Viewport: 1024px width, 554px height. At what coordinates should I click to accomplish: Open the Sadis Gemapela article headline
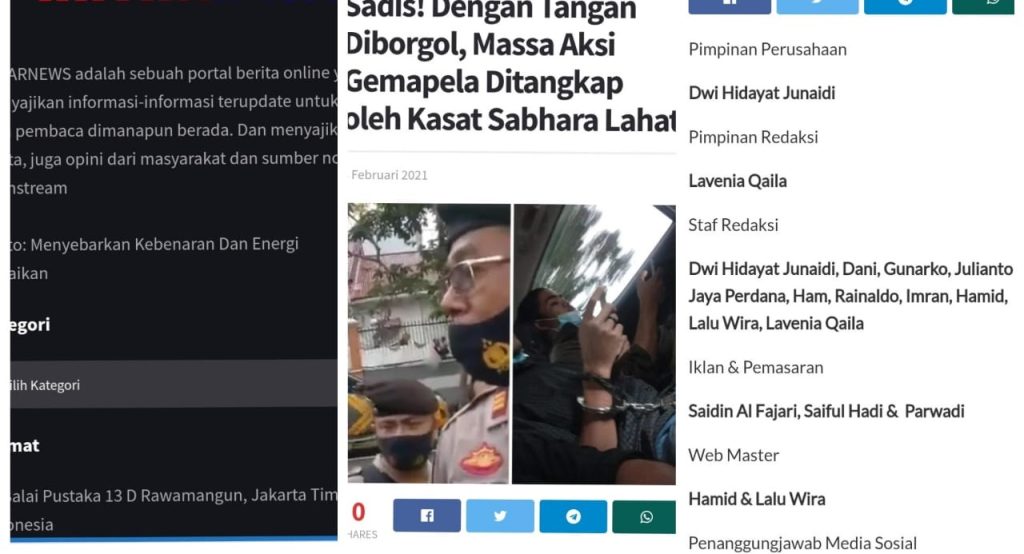tap(511, 65)
